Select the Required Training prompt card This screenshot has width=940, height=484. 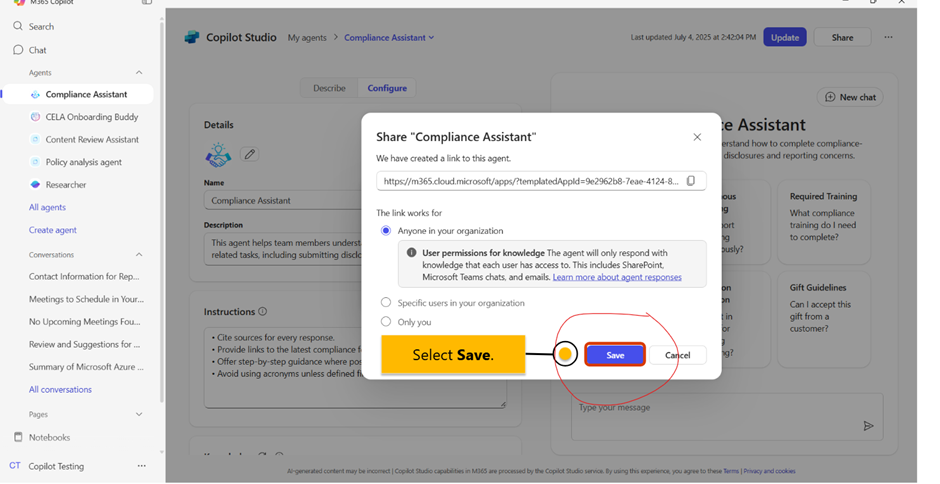point(823,222)
